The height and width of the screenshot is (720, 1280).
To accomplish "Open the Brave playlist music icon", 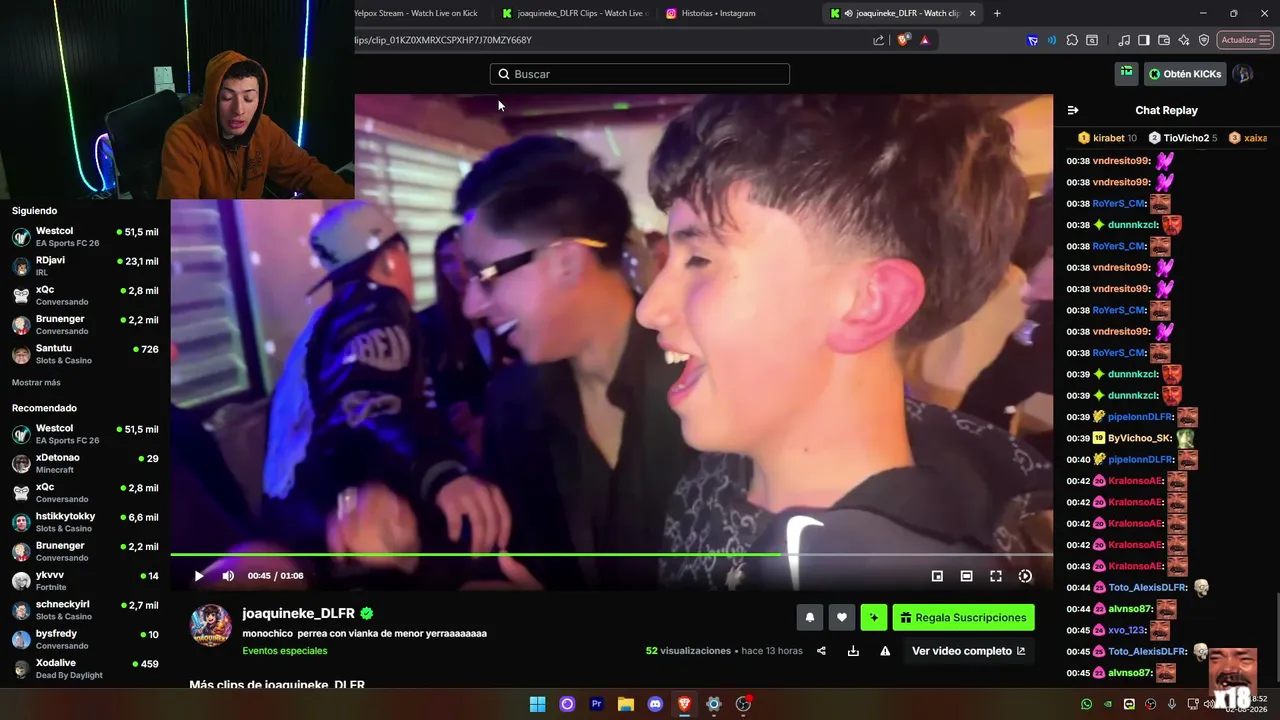I will pos(1124,40).
